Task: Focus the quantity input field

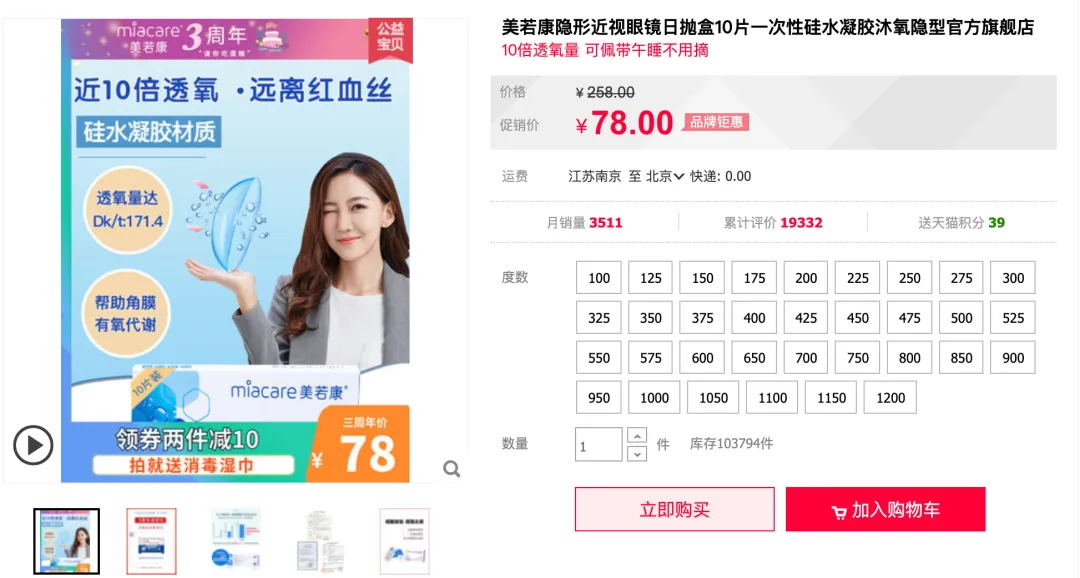Action: point(599,444)
